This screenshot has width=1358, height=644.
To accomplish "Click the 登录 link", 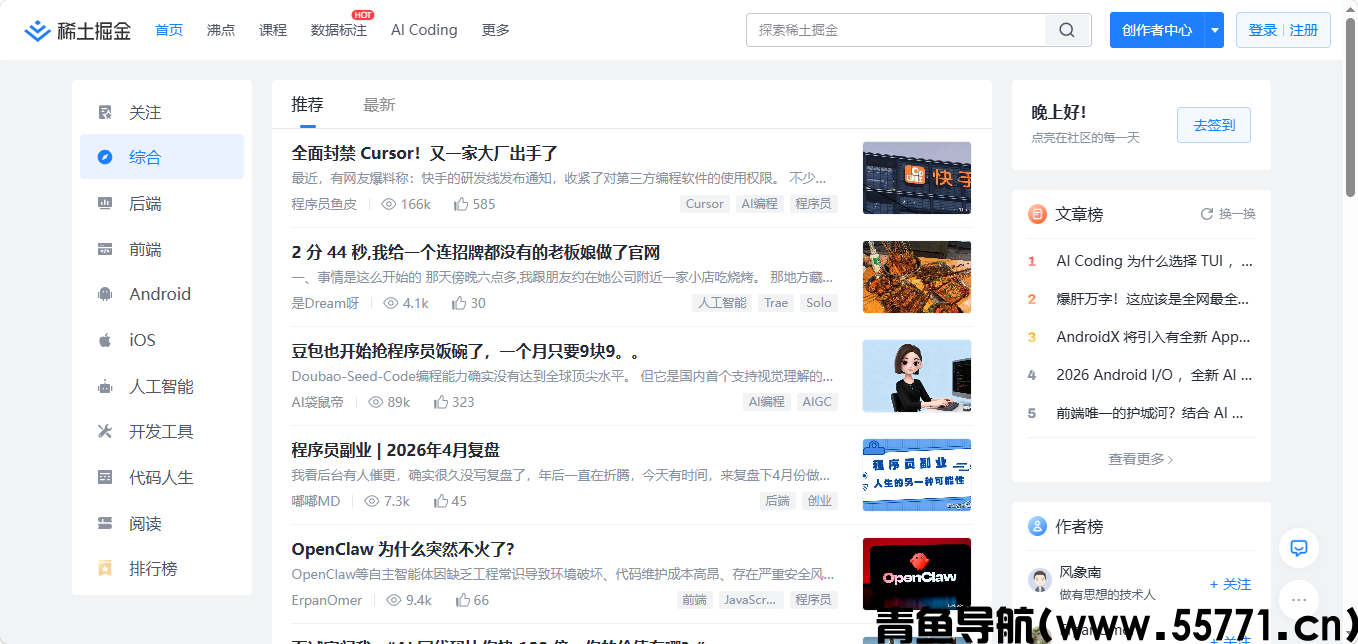I will coord(1263,30).
